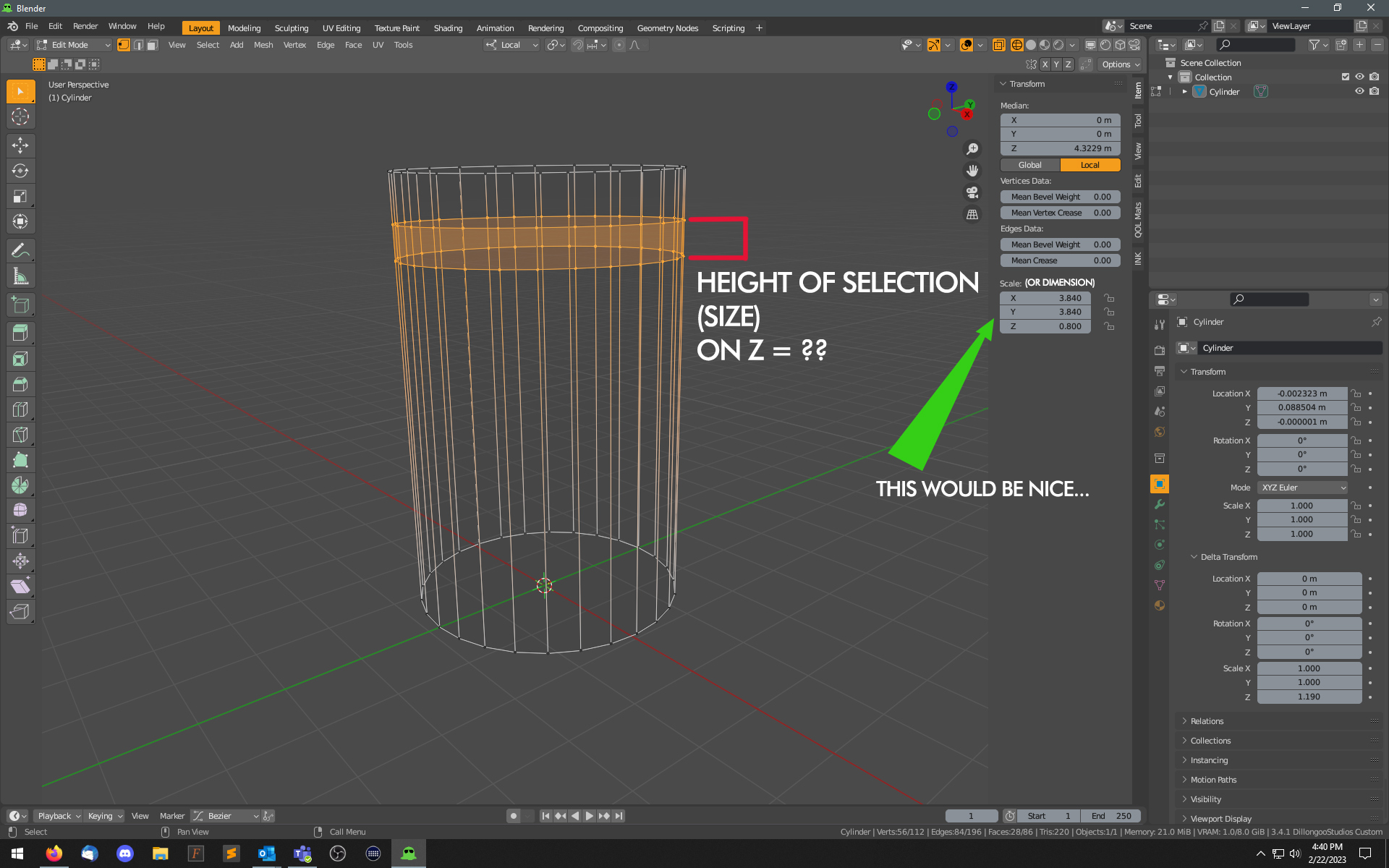
Task: Click the pan view hand icon
Action: point(972,171)
